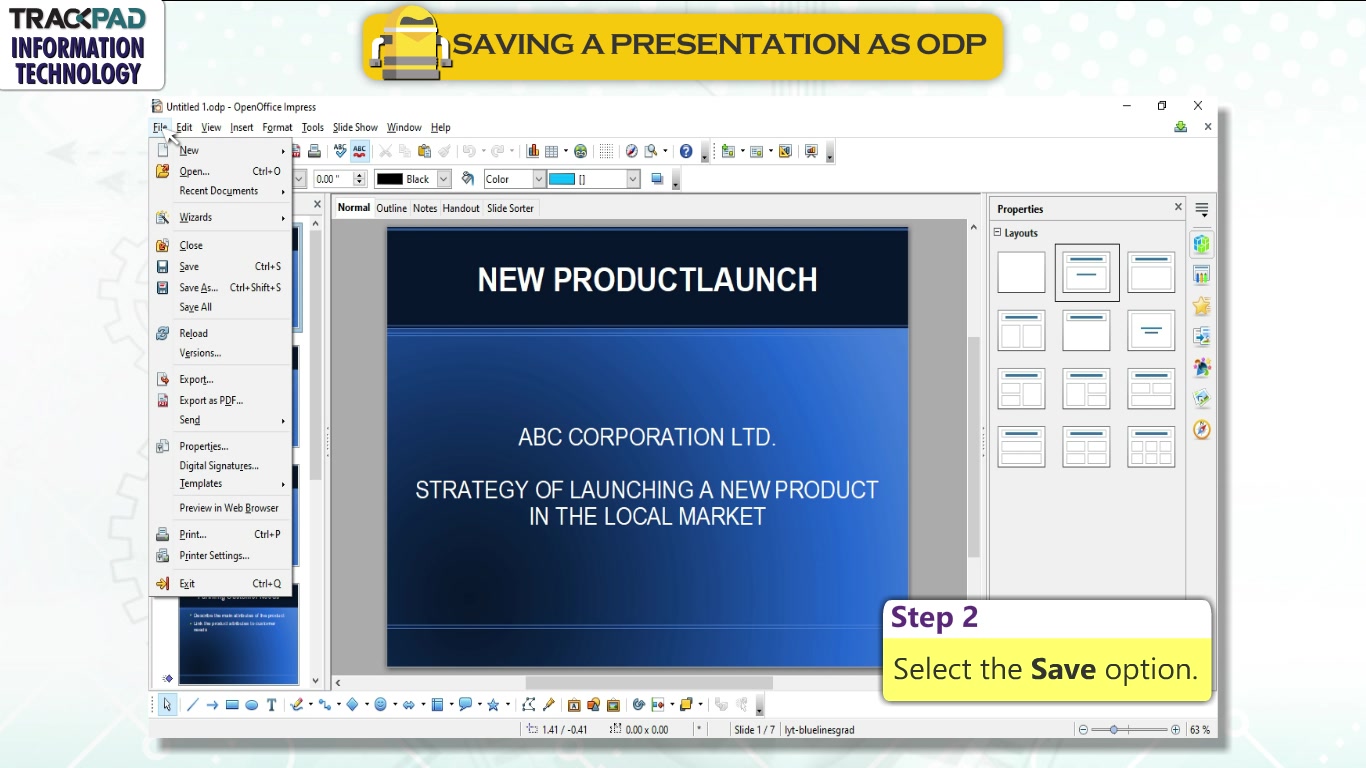Expand the Table icon dropdown arrow

point(565,151)
